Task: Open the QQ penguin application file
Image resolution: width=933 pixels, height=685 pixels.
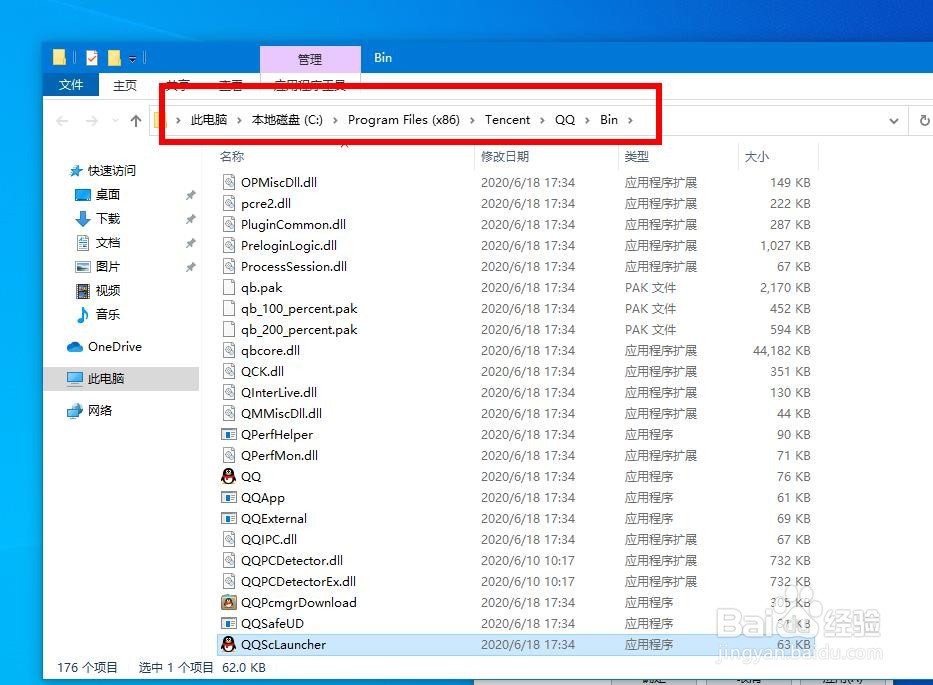Action: click(228, 476)
